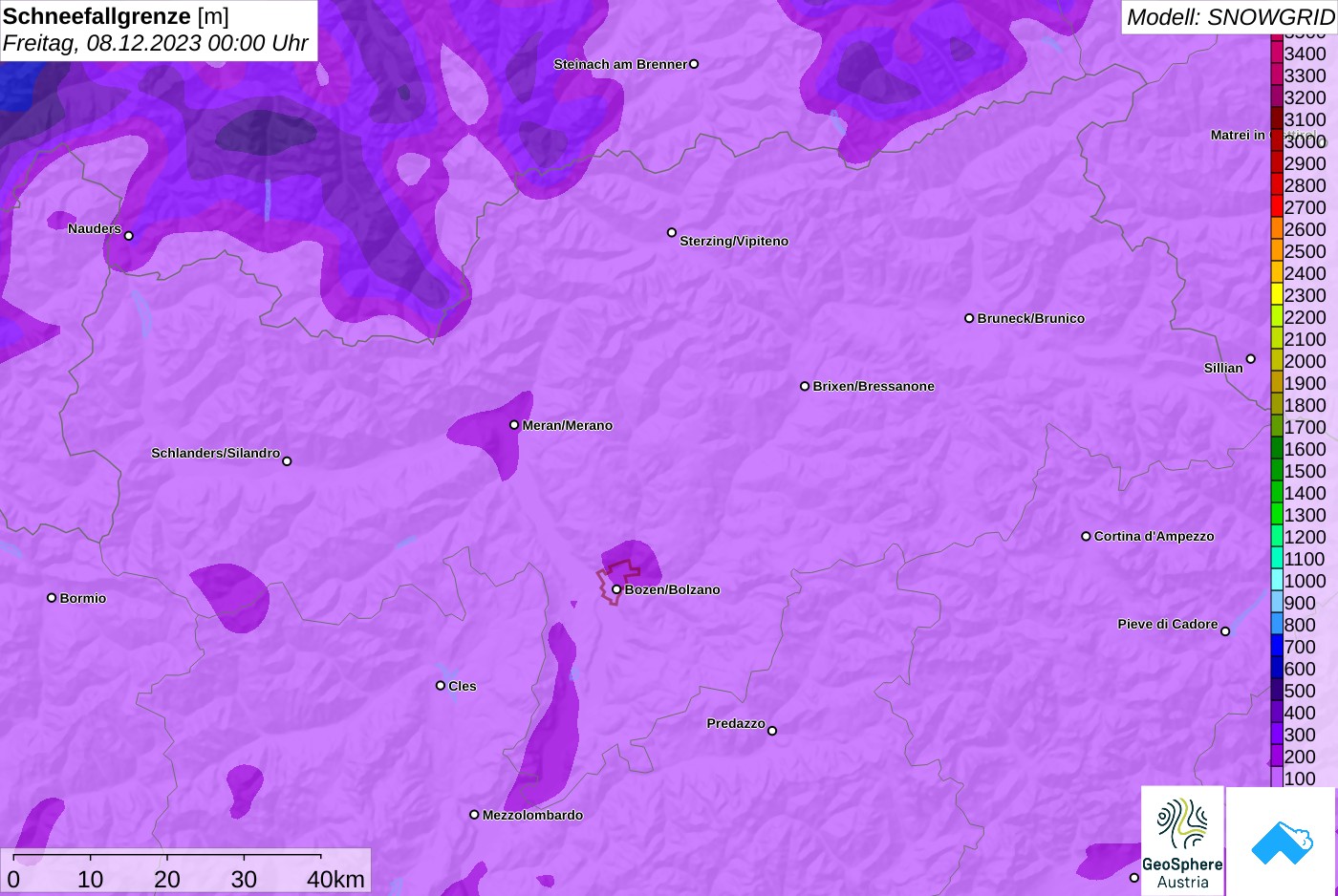Click the 900 legend value
This screenshot has width=1338, height=896.
1300,603
